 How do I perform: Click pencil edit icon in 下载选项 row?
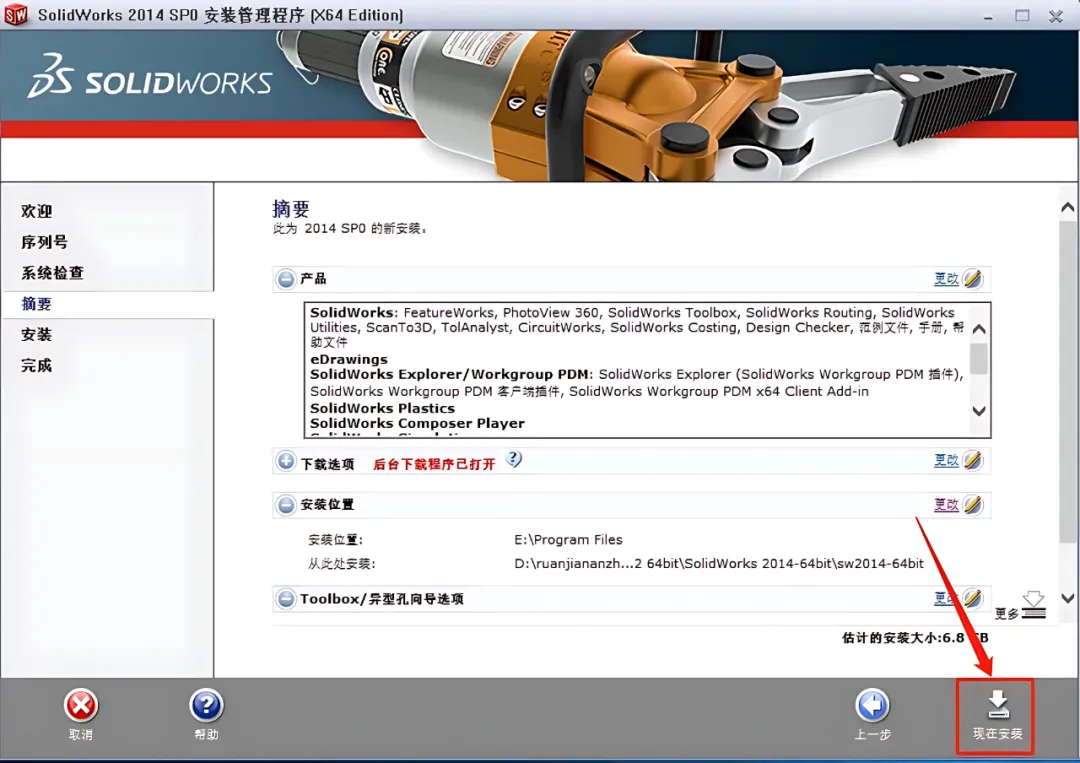973,460
